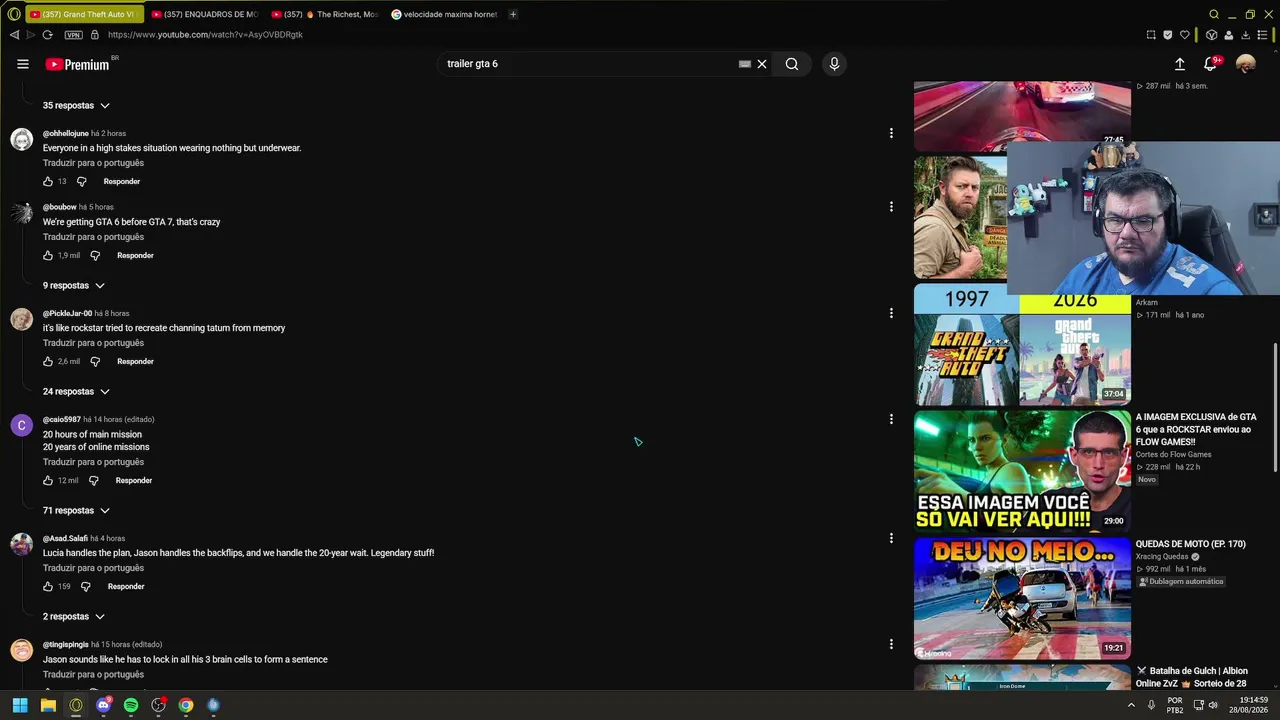Open Google Chrome from the taskbar
Viewport: 1280px width, 720px height.
[186, 705]
